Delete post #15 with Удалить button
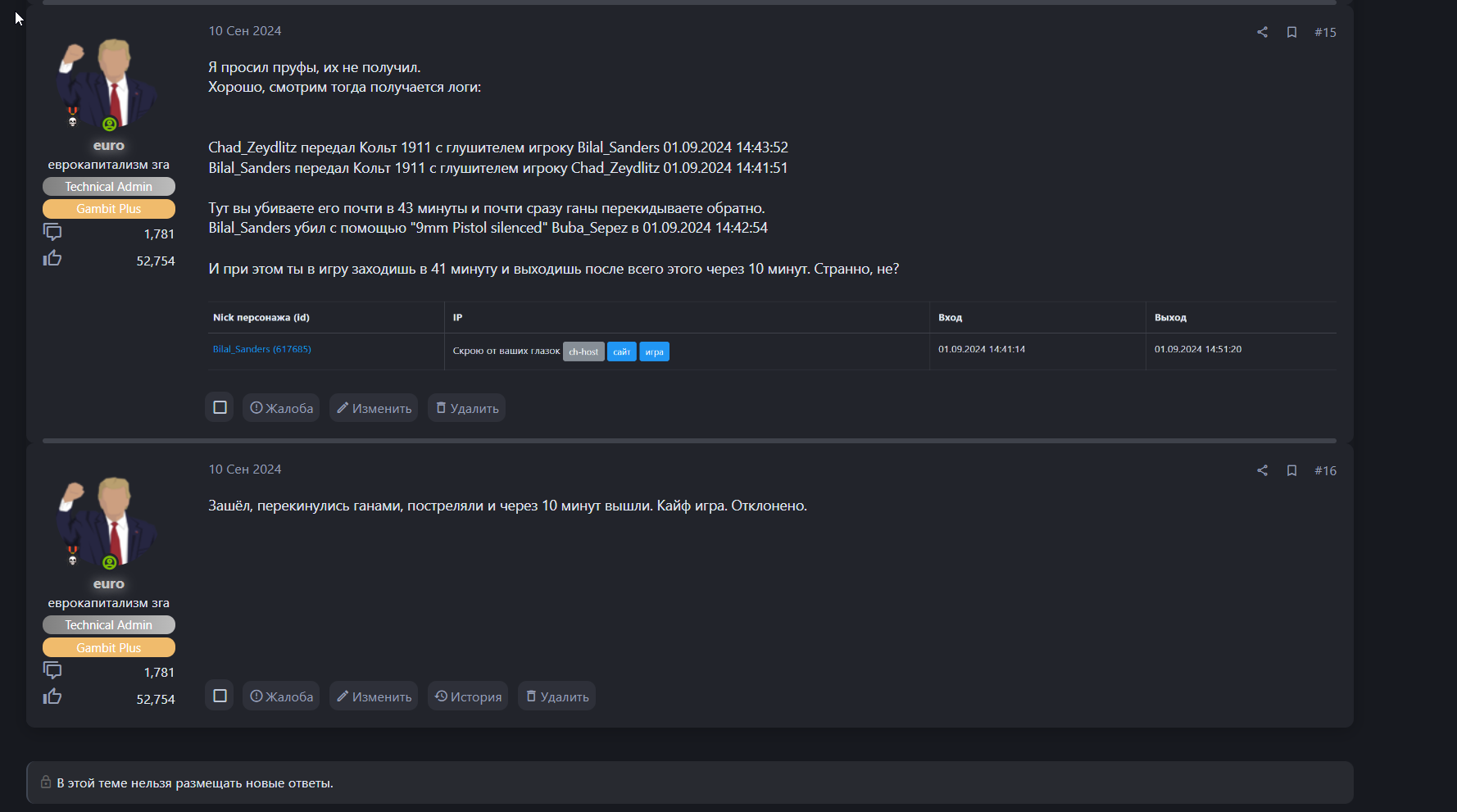The image size is (1457, 812). click(x=466, y=408)
